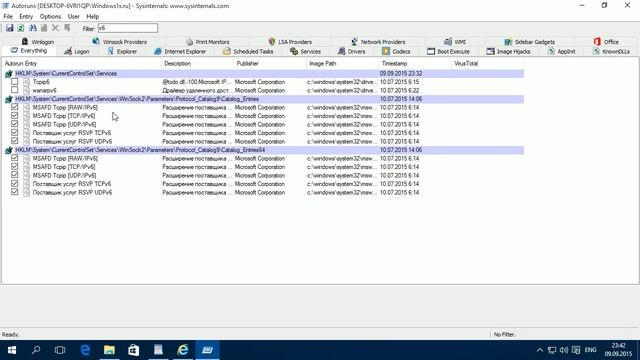Click the ENG language indicator
This screenshot has width=640, height=360.
(x=590, y=350)
